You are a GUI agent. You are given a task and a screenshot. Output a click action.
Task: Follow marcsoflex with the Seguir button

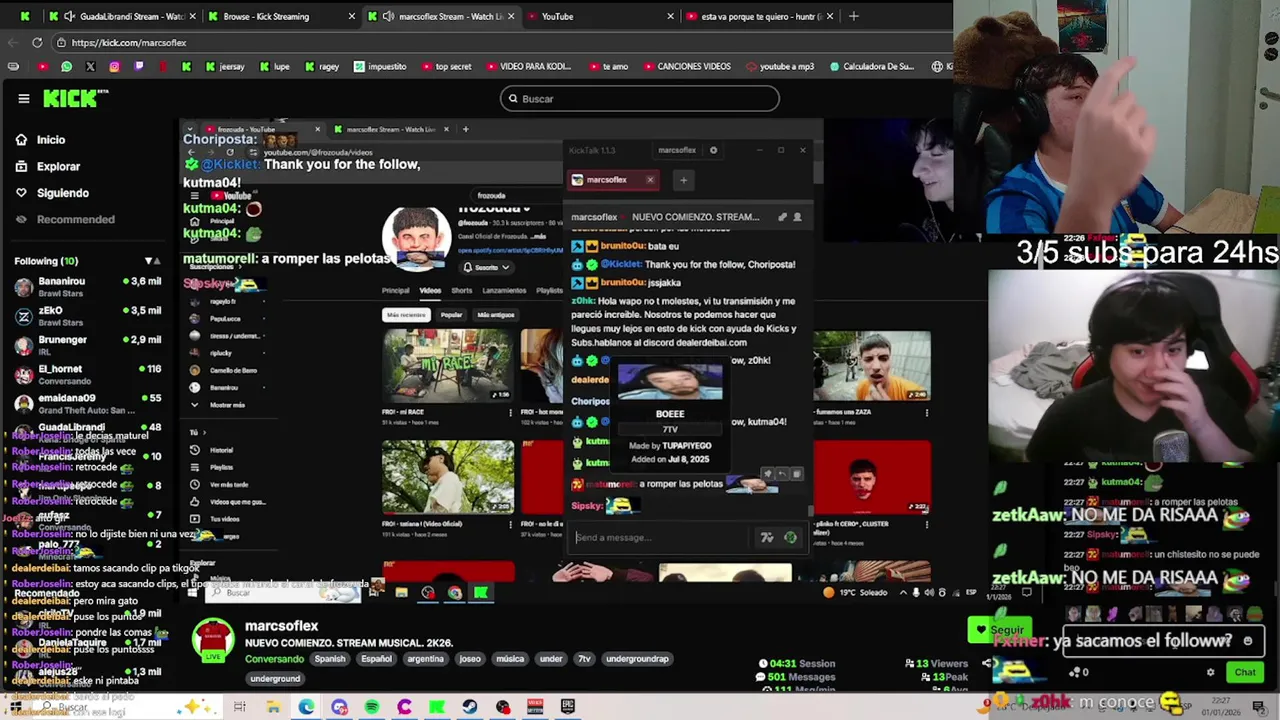(999, 630)
